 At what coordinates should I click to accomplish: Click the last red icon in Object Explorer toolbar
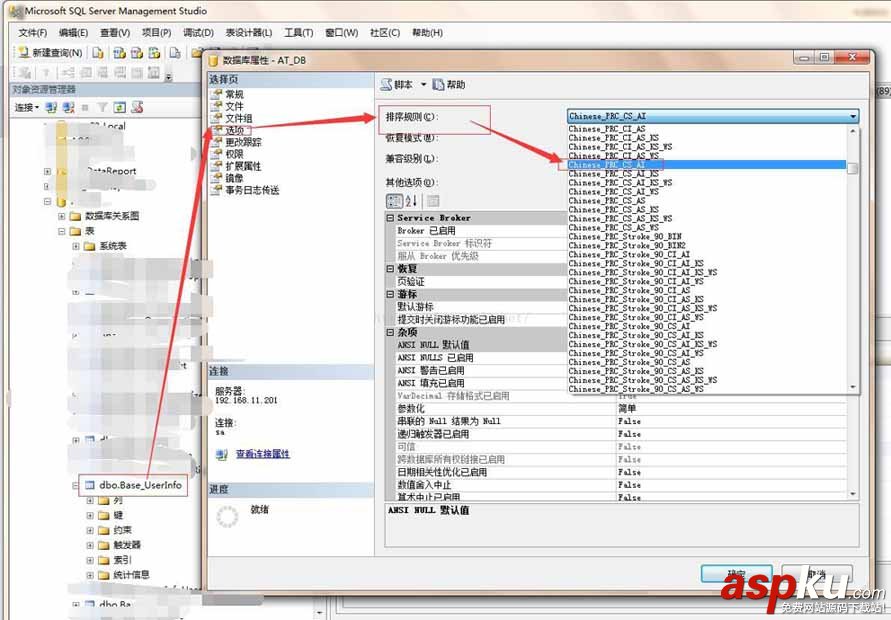coord(137,107)
